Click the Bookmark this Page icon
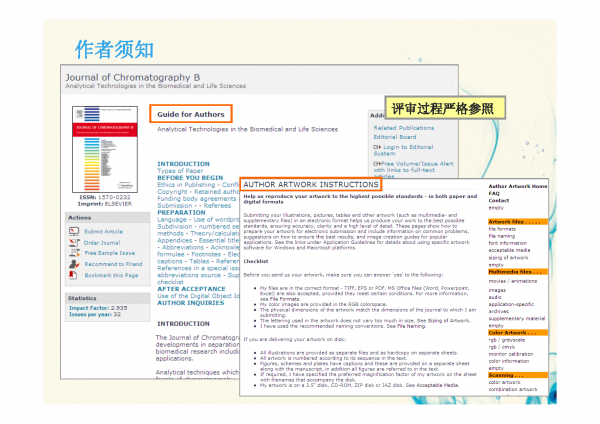This screenshot has height=424, width=600. click(x=73, y=275)
